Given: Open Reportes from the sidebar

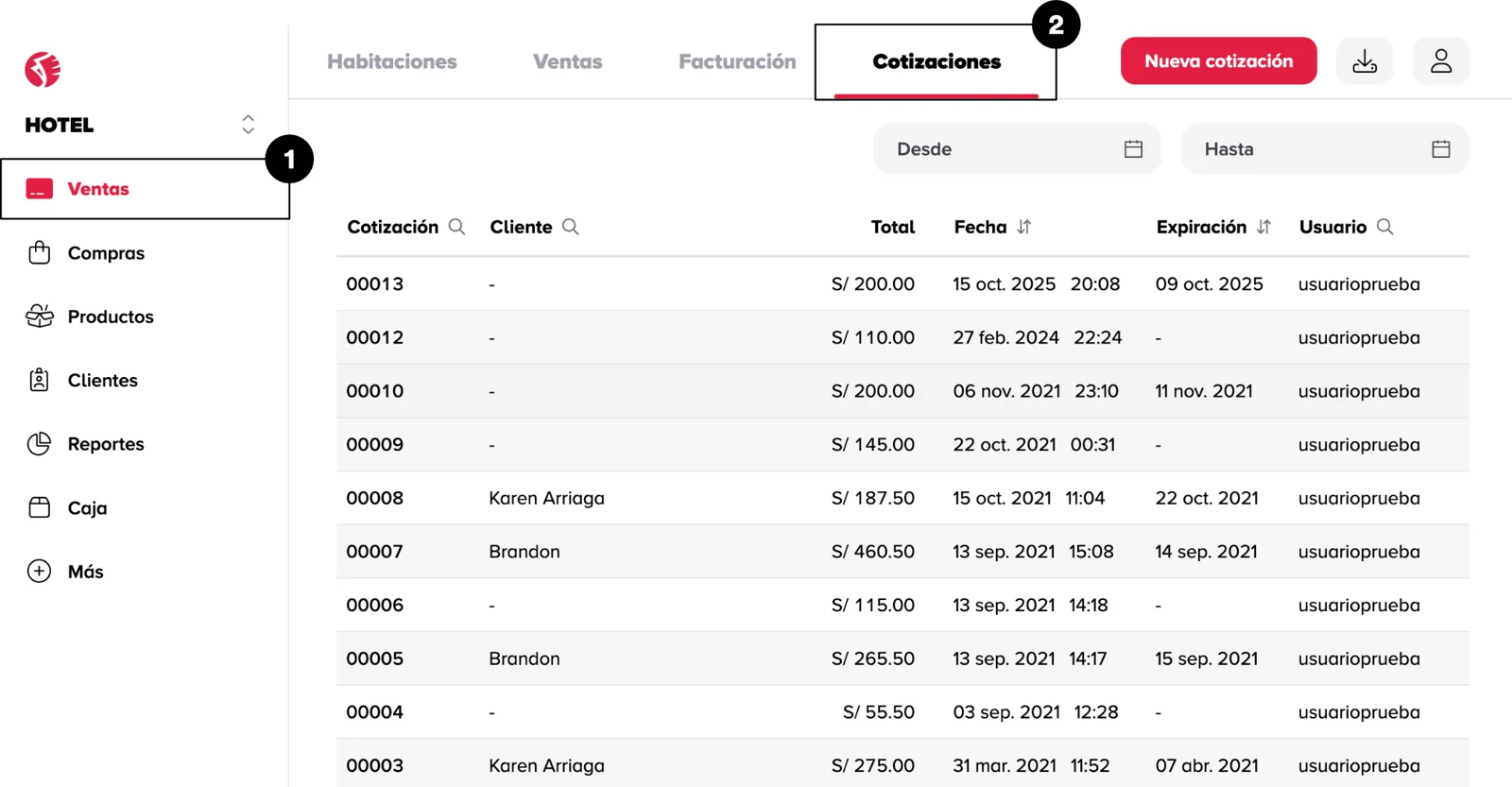Looking at the screenshot, I should [106, 444].
